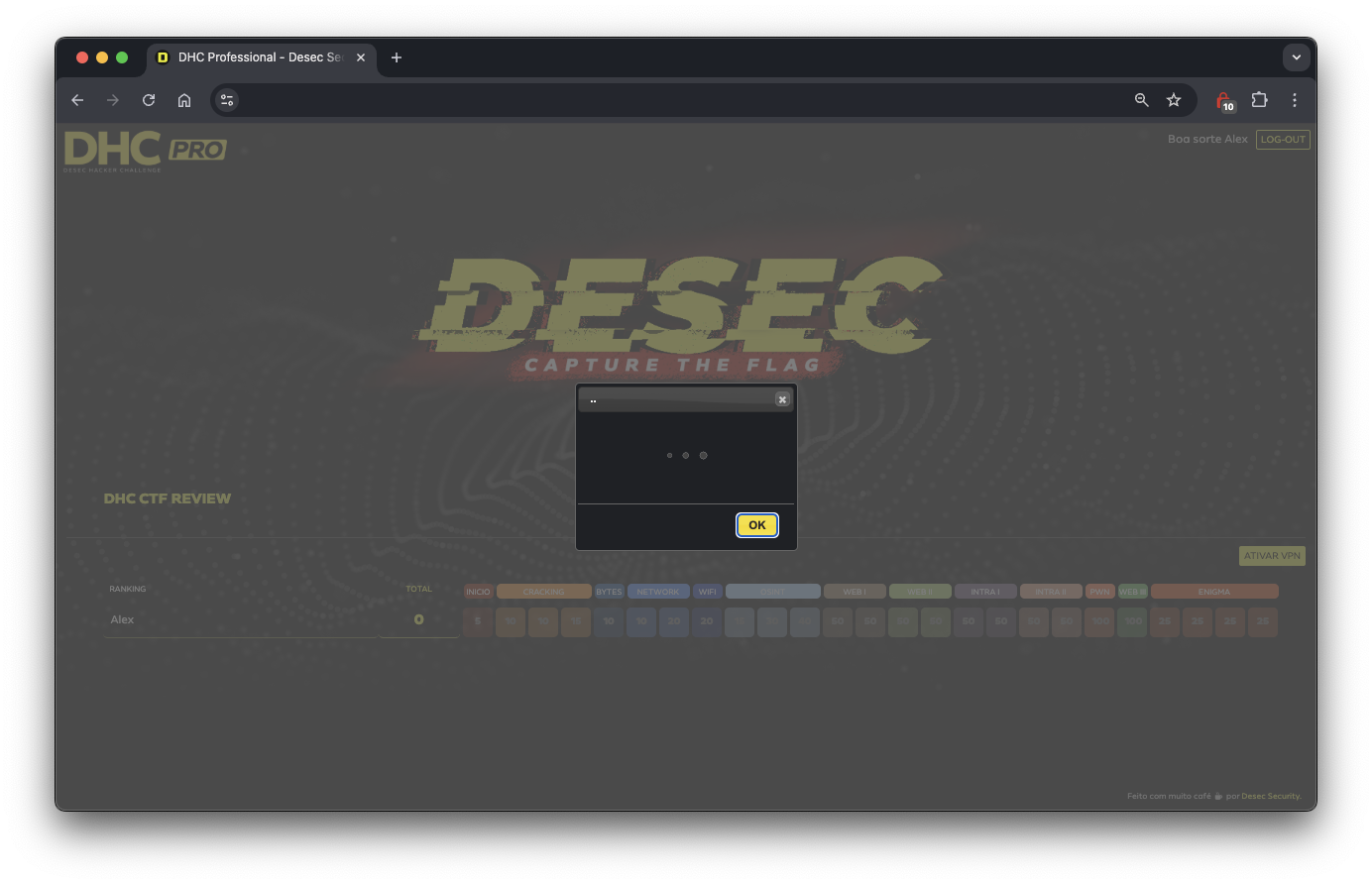
Task: Select the INTRA I category label
Action: click(985, 592)
